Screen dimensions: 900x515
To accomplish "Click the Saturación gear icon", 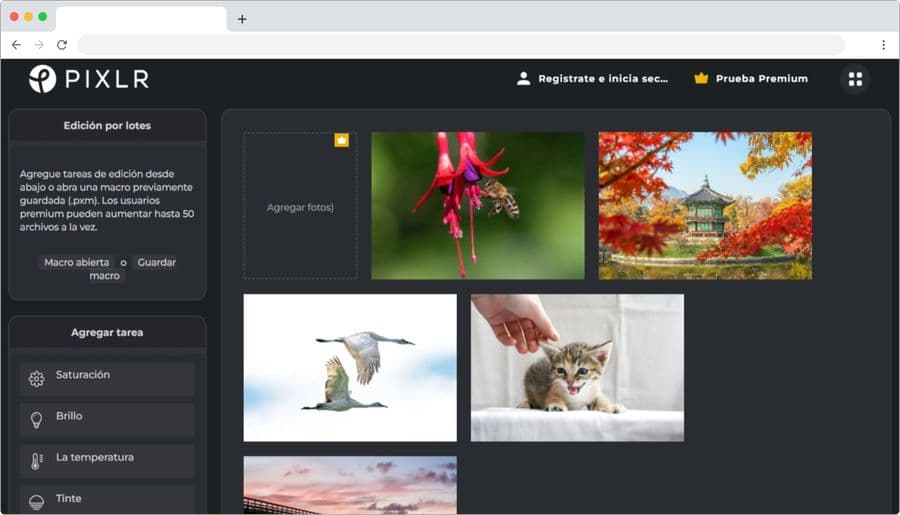I will (36, 379).
